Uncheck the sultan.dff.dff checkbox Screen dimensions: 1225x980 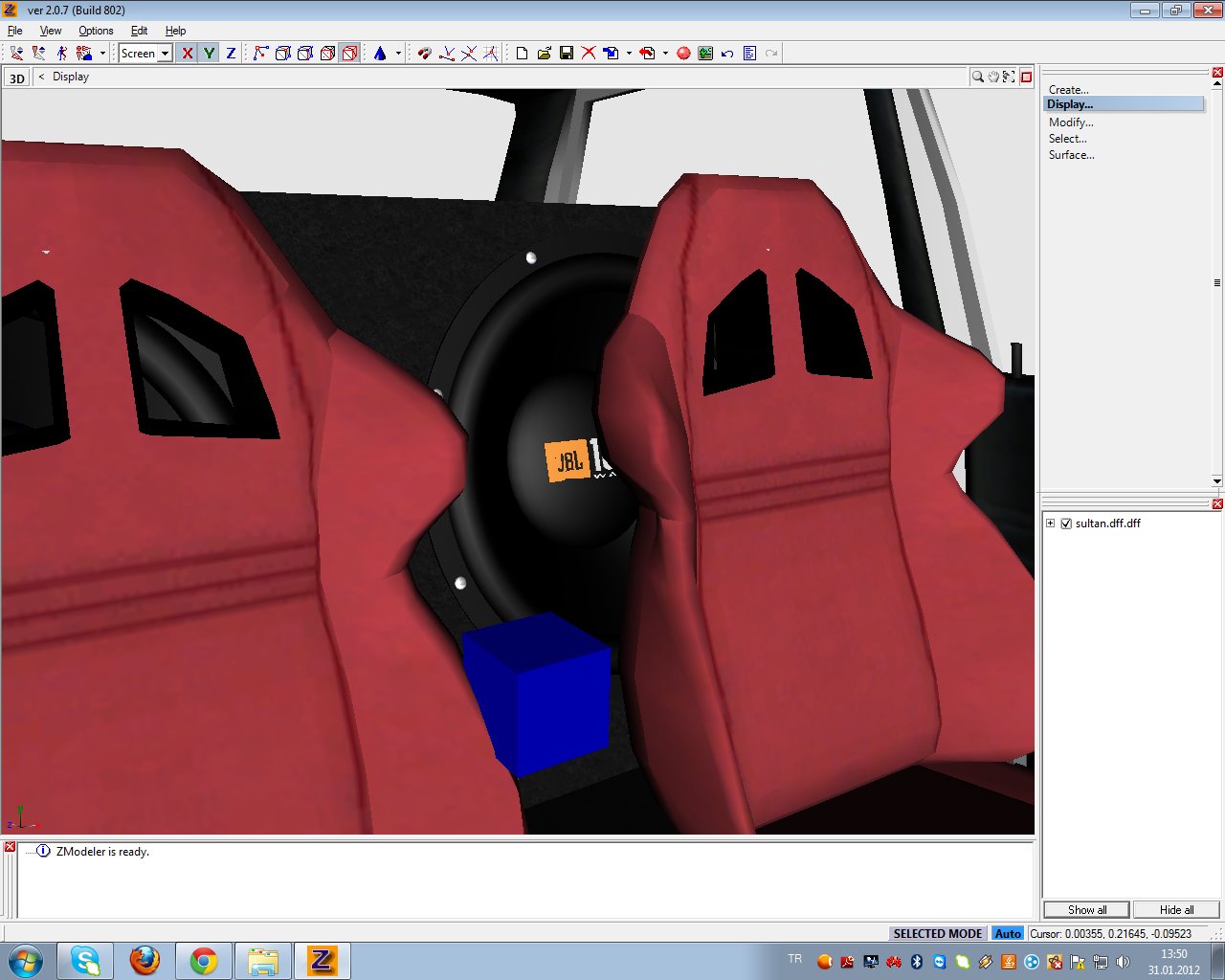1066,523
